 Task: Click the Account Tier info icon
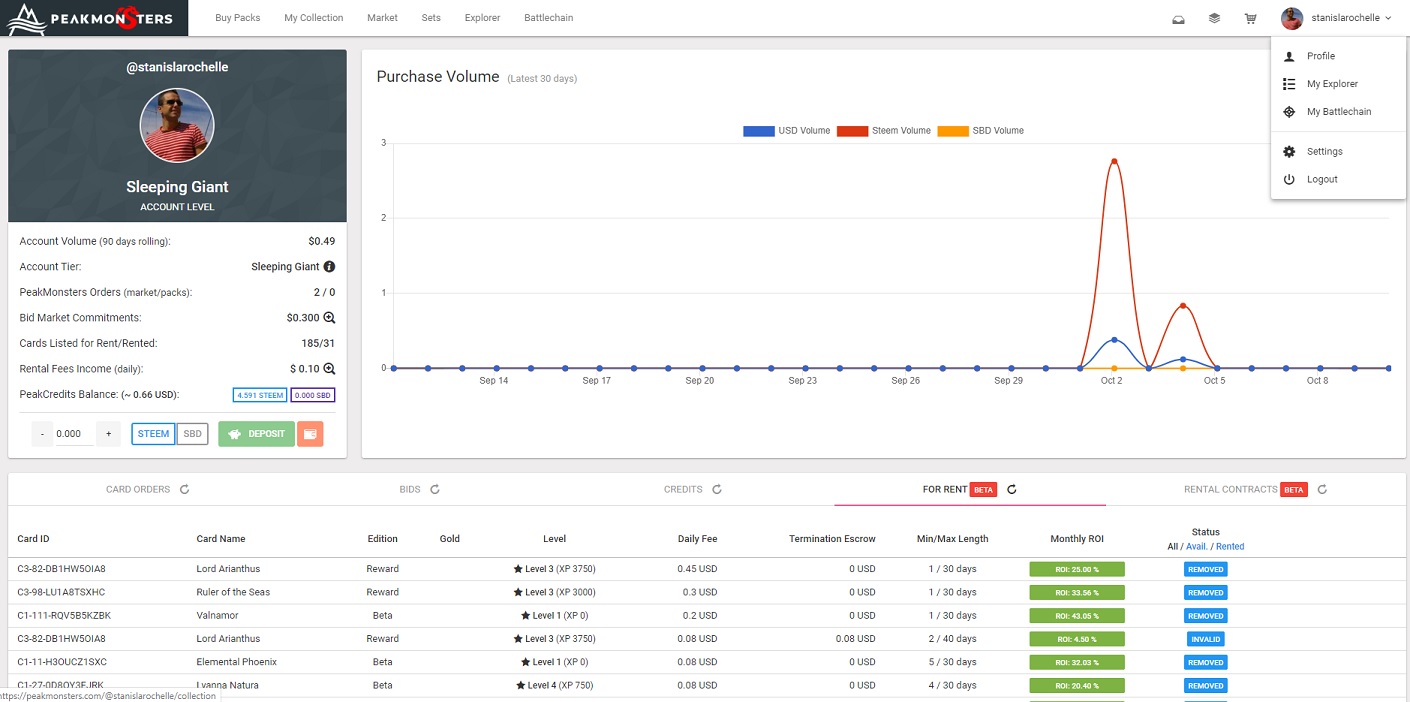click(329, 267)
